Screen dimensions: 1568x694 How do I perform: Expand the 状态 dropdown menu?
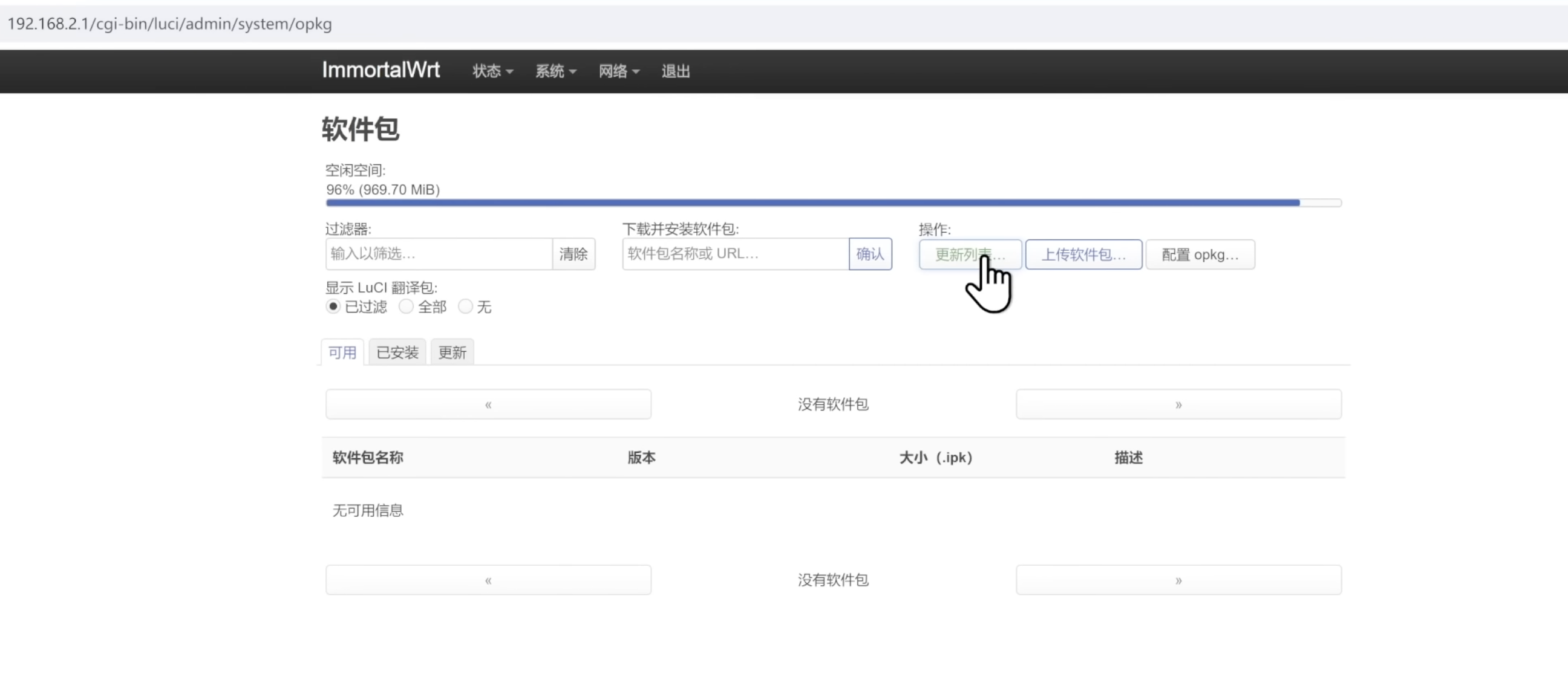point(492,71)
